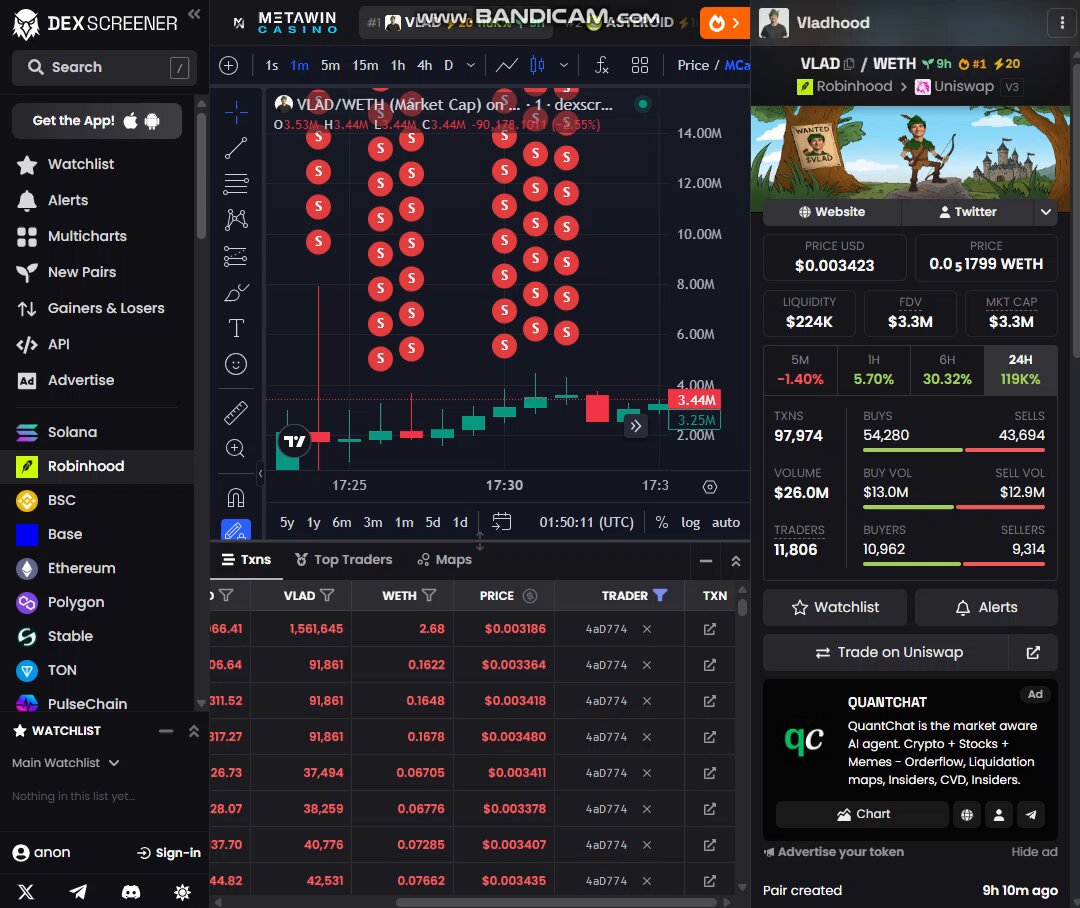1080x908 pixels.
Task: Click the Search input field
Action: [104, 68]
